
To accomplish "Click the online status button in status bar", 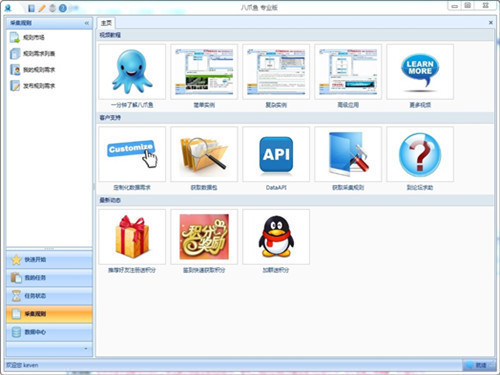I will coord(479,365).
